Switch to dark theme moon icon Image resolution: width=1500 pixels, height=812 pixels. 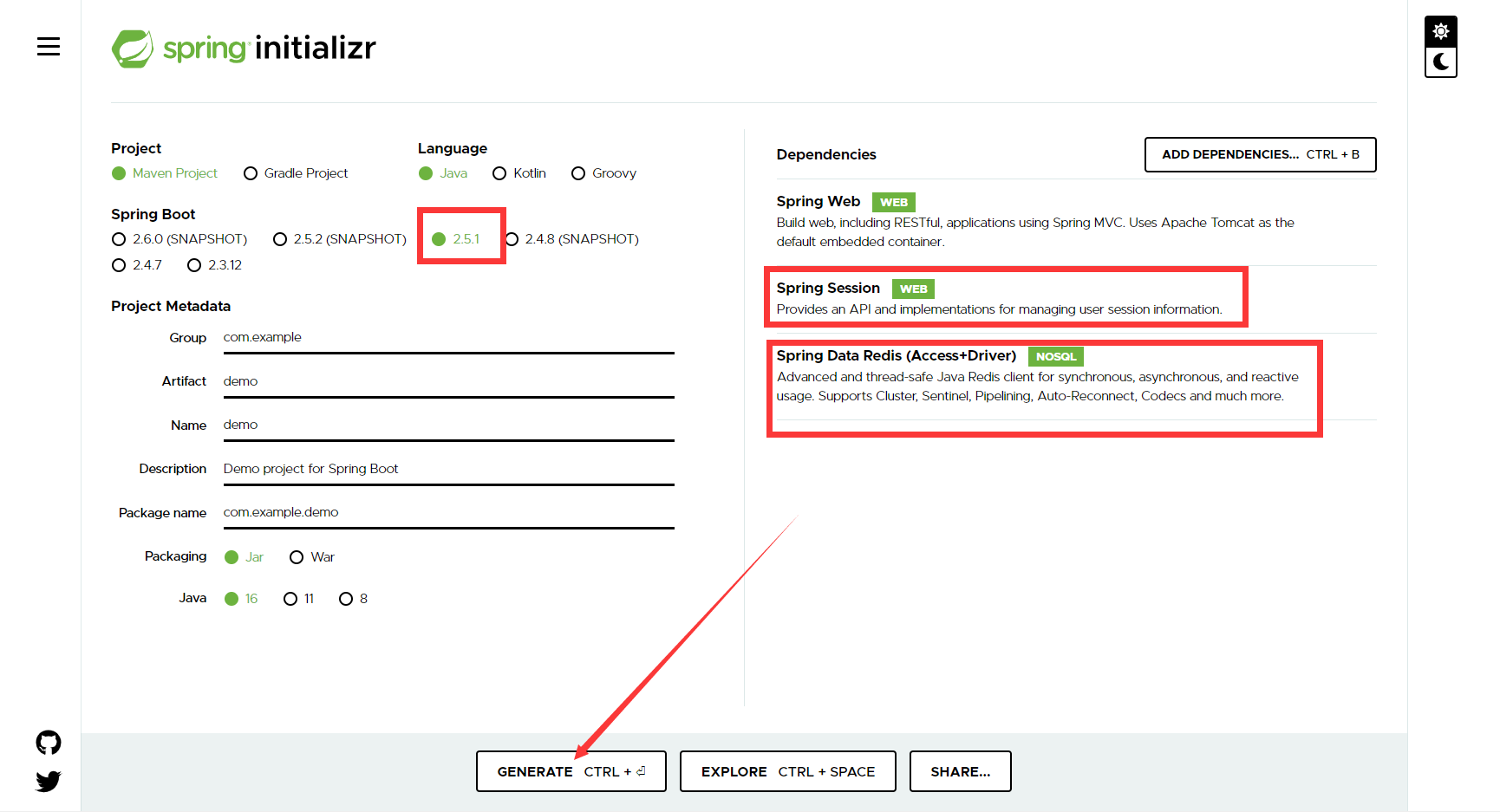click(x=1440, y=62)
